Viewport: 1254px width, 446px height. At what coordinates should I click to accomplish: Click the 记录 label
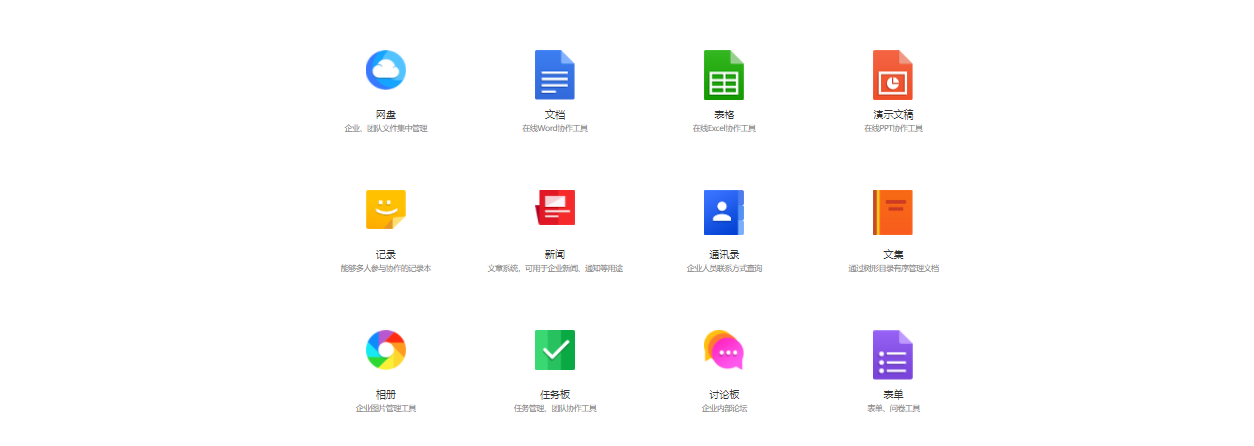[386, 255]
